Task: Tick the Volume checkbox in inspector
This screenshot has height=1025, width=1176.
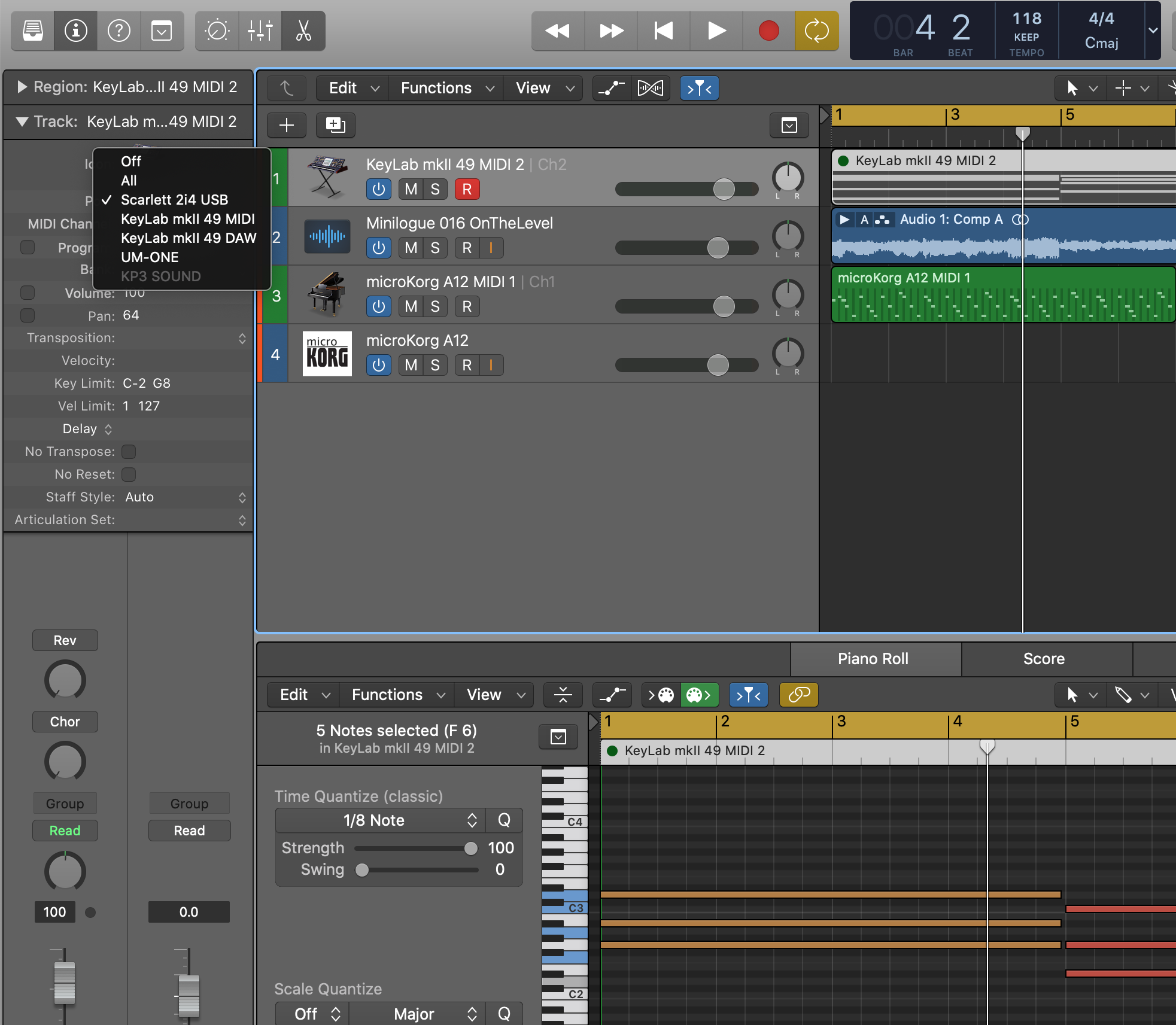Action: point(28,293)
